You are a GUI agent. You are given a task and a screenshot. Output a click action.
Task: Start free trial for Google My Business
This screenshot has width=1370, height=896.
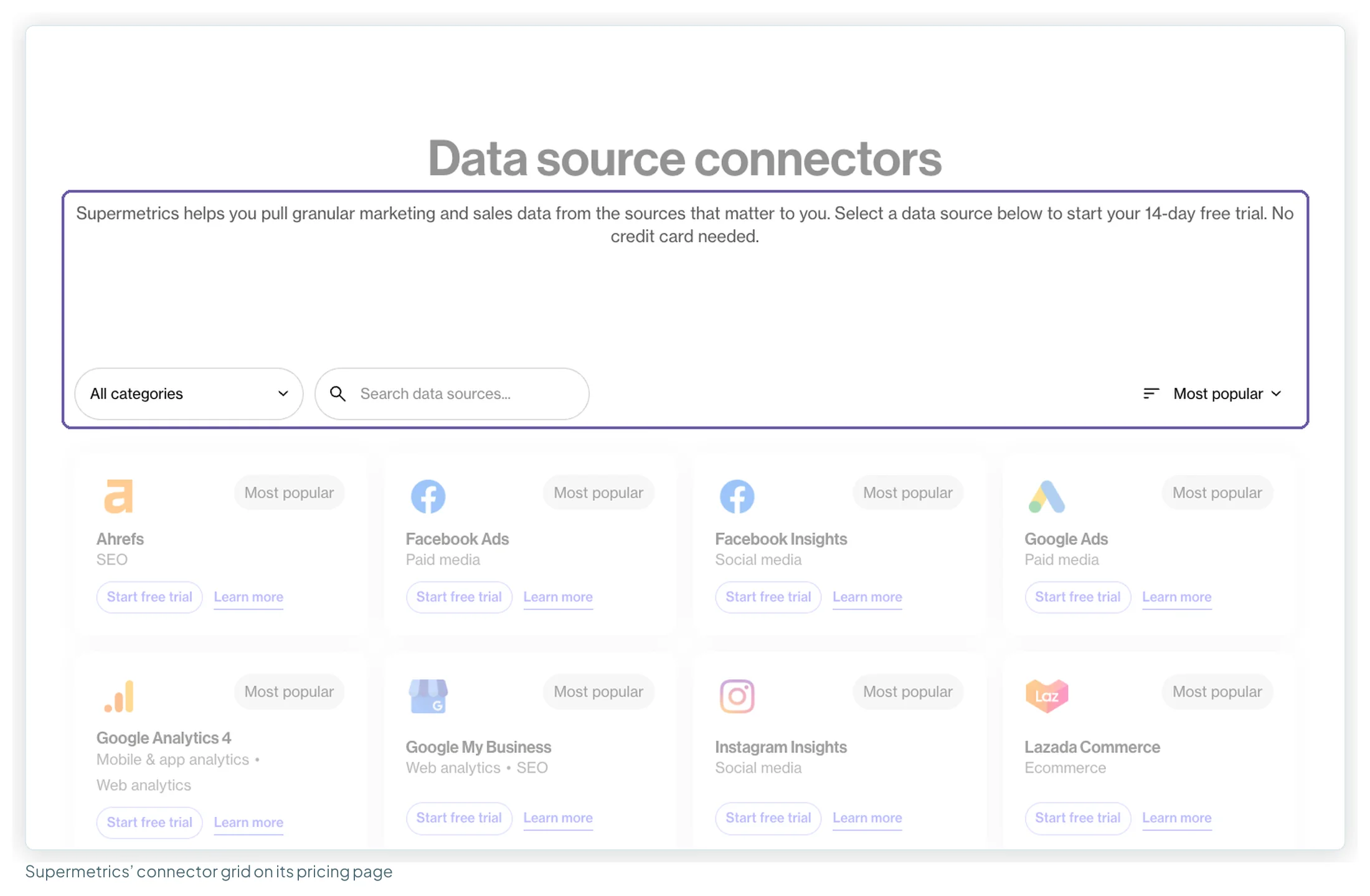pos(459,818)
